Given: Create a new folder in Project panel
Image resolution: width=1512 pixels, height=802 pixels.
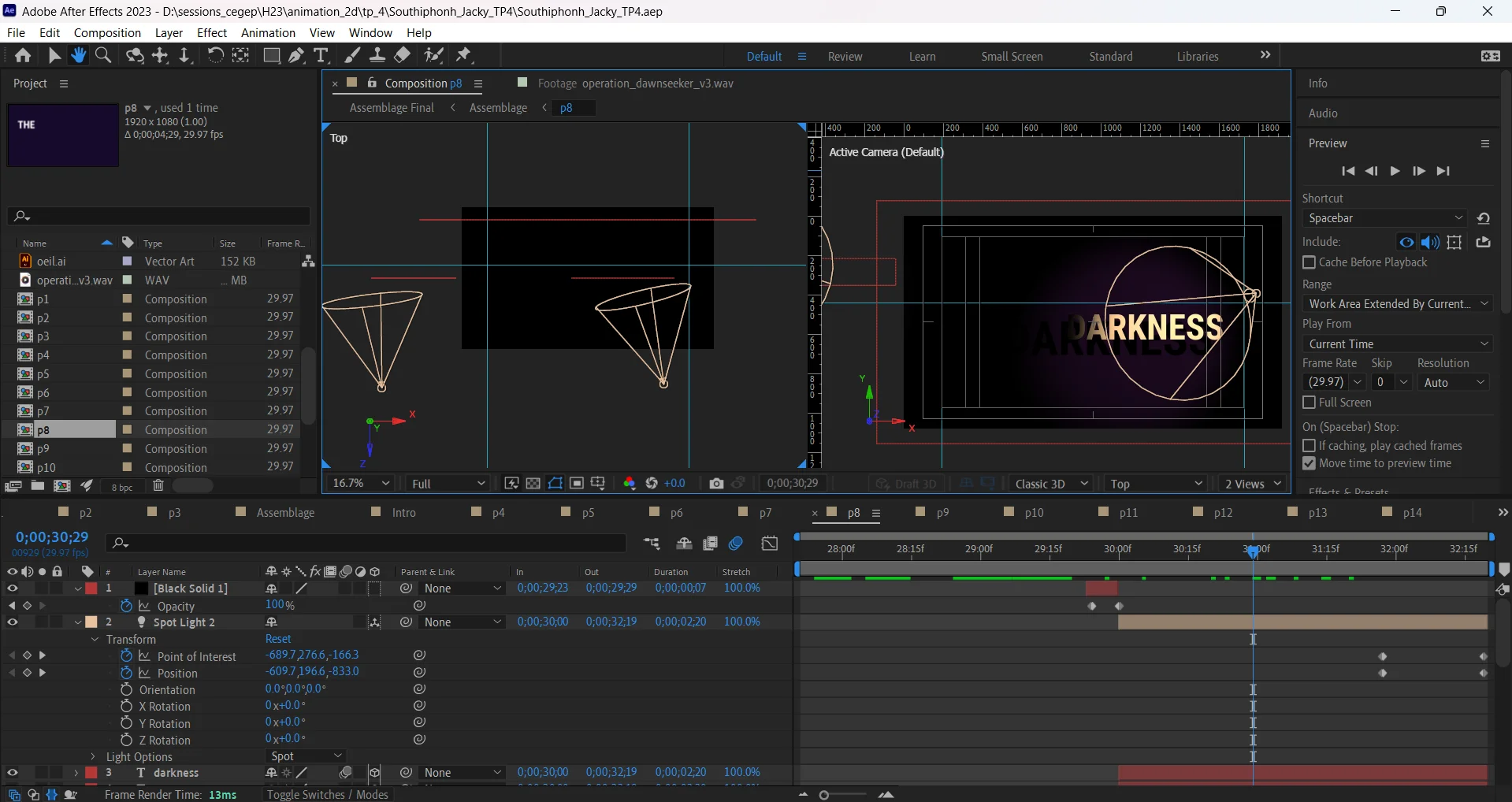Looking at the screenshot, I should pos(37,486).
